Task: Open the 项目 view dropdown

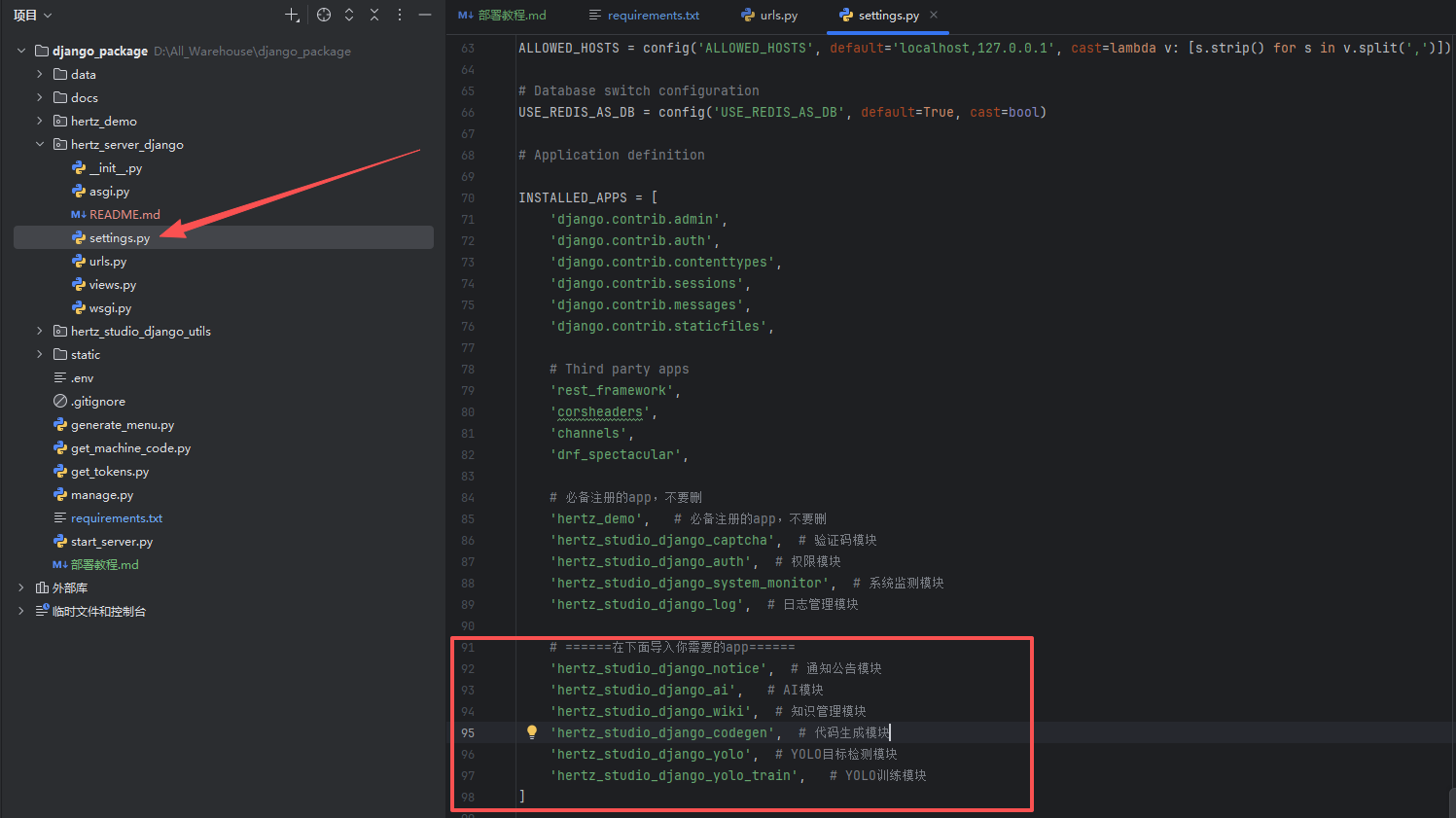Action: click(x=32, y=15)
